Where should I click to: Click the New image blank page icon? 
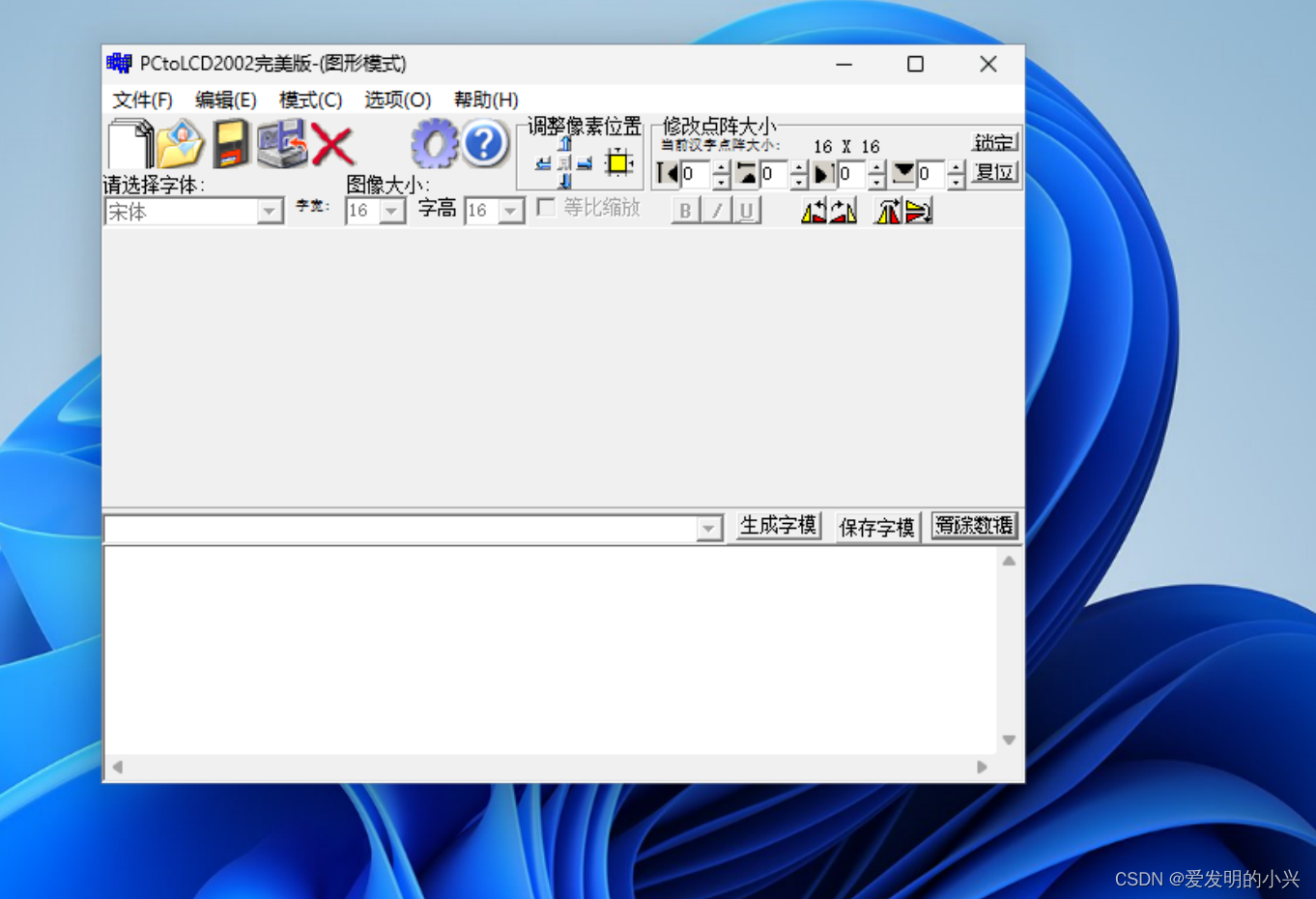click(129, 144)
